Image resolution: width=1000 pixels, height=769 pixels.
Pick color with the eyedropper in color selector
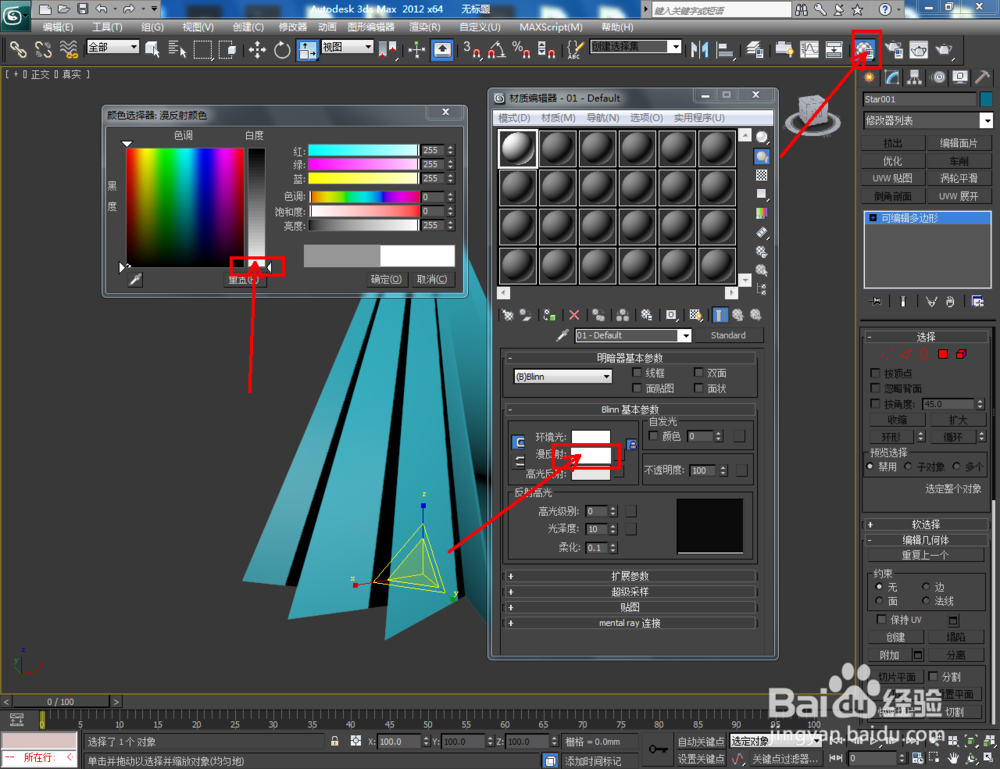pyautogui.click(x=135, y=279)
